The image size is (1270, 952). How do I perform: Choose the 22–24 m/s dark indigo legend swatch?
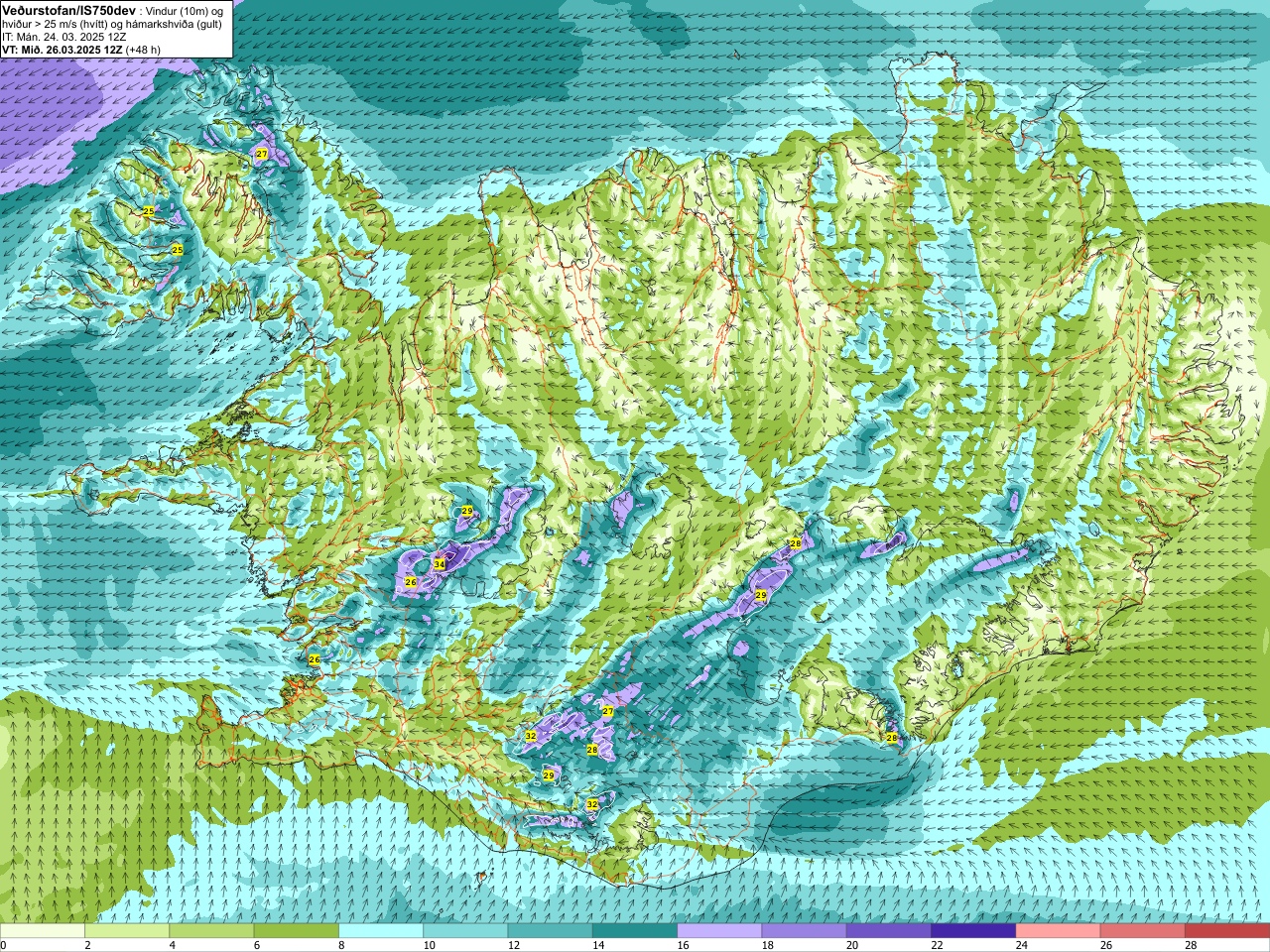point(973,931)
